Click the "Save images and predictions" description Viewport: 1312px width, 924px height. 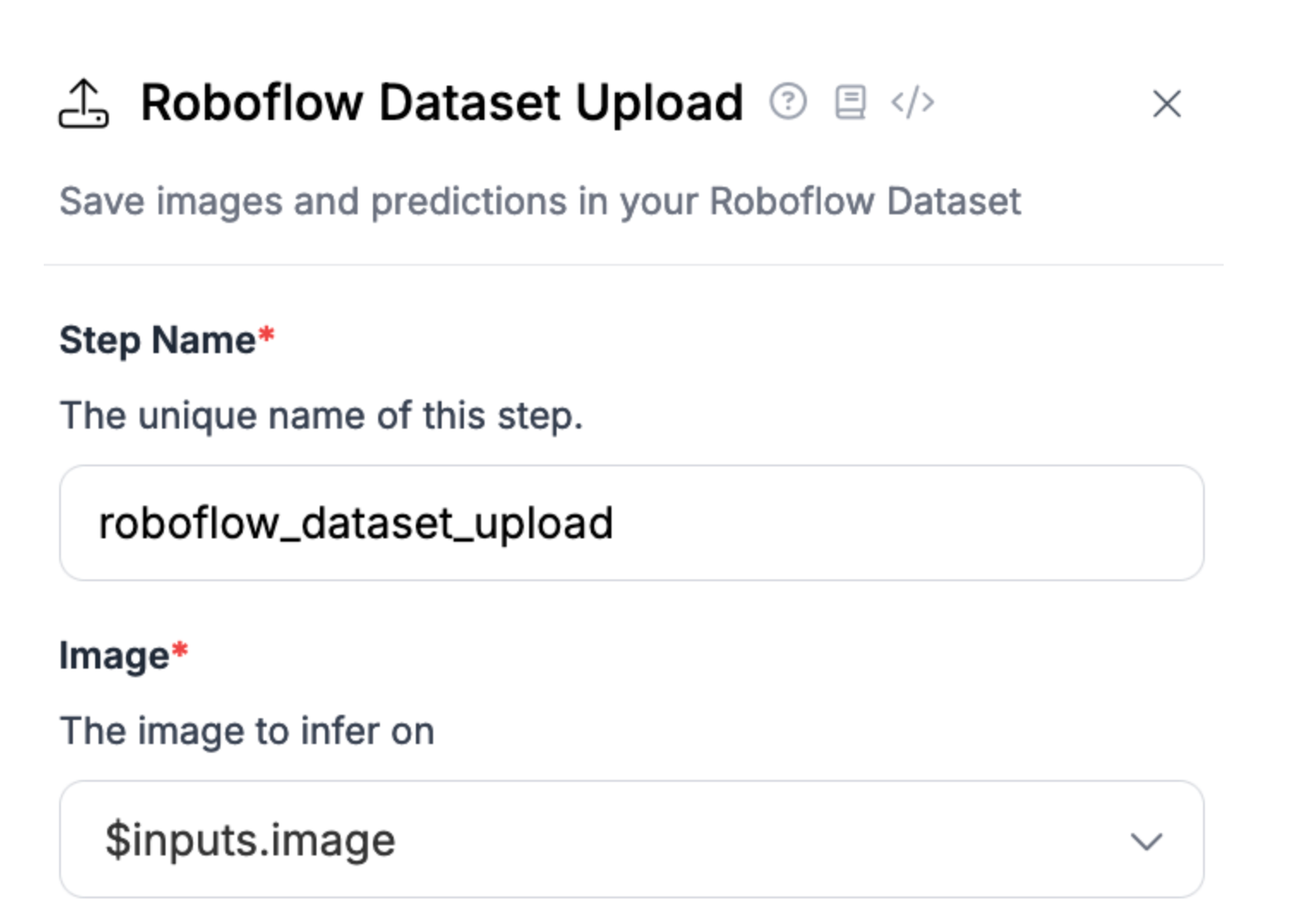pyautogui.click(x=539, y=202)
